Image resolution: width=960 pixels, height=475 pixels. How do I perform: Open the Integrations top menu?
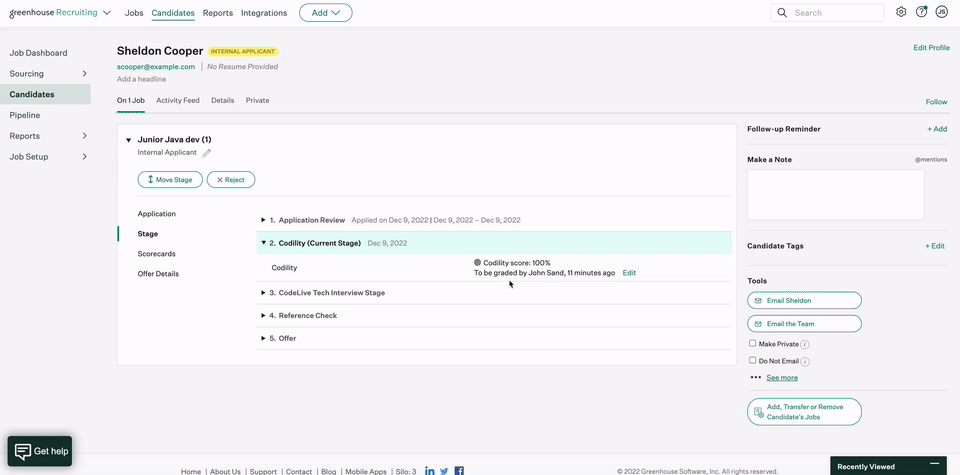coord(264,13)
